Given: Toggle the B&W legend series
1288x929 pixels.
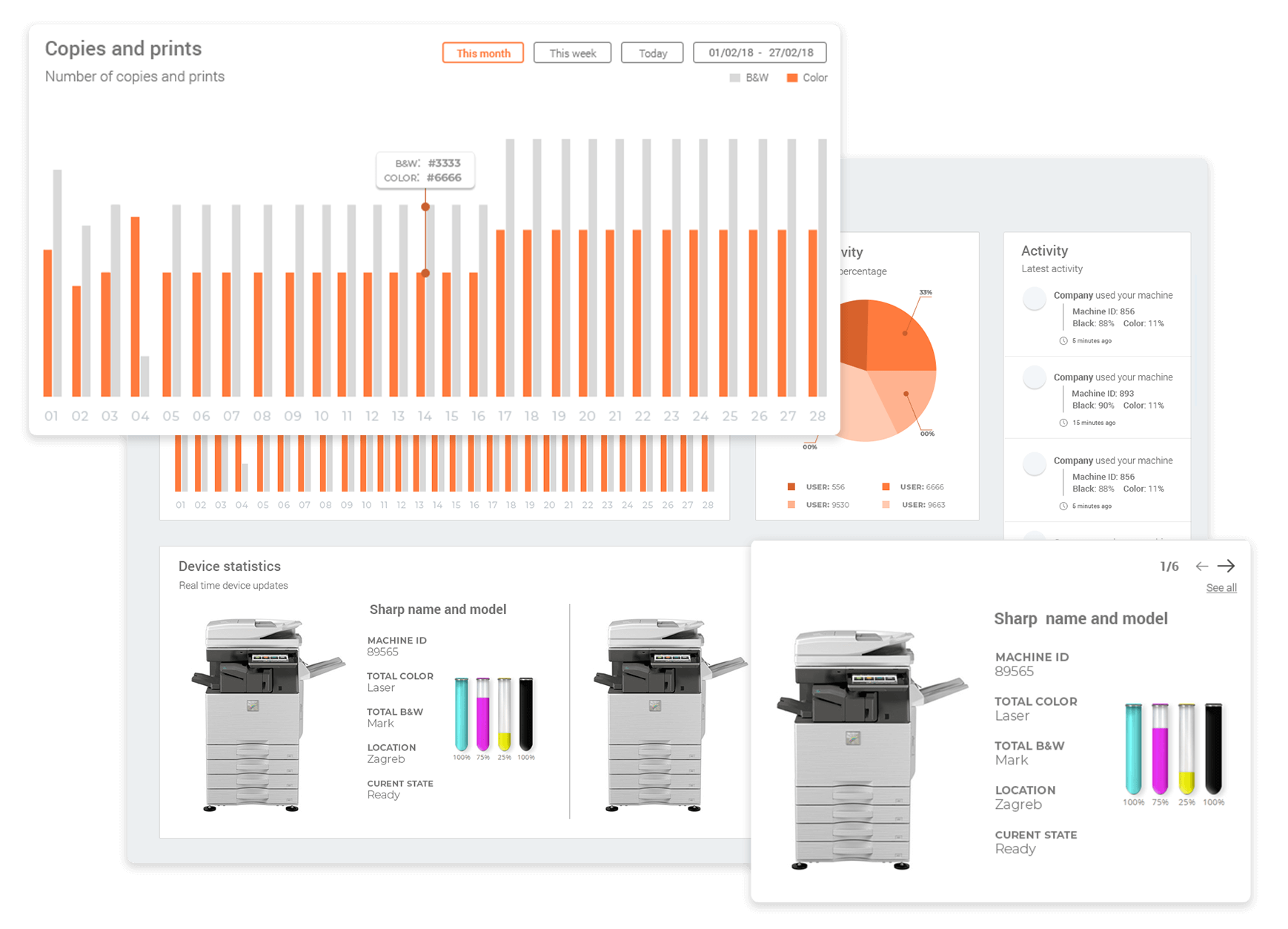Looking at the screenshot, I should [x=749, y=78].
